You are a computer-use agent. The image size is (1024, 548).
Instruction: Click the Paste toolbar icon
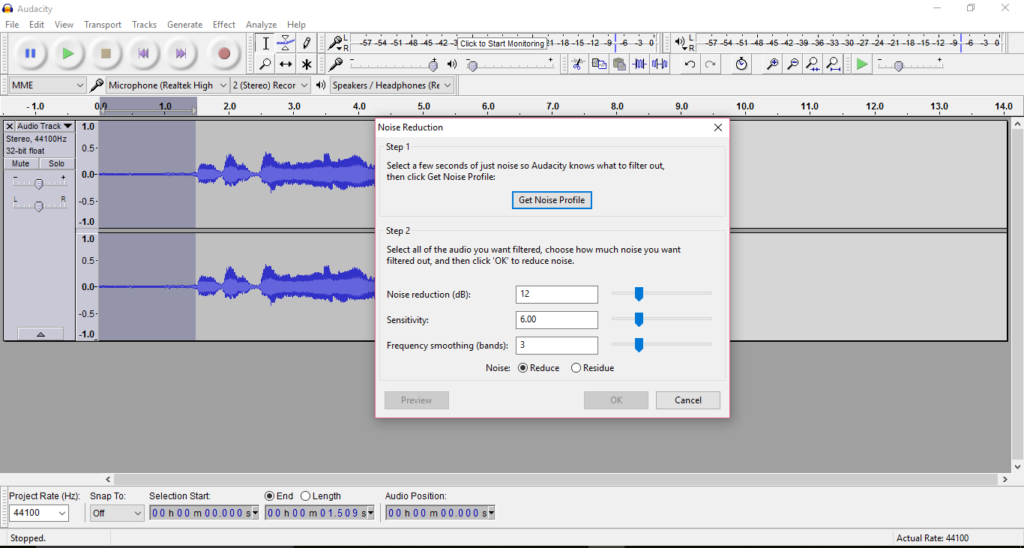(x=619, y=64)
